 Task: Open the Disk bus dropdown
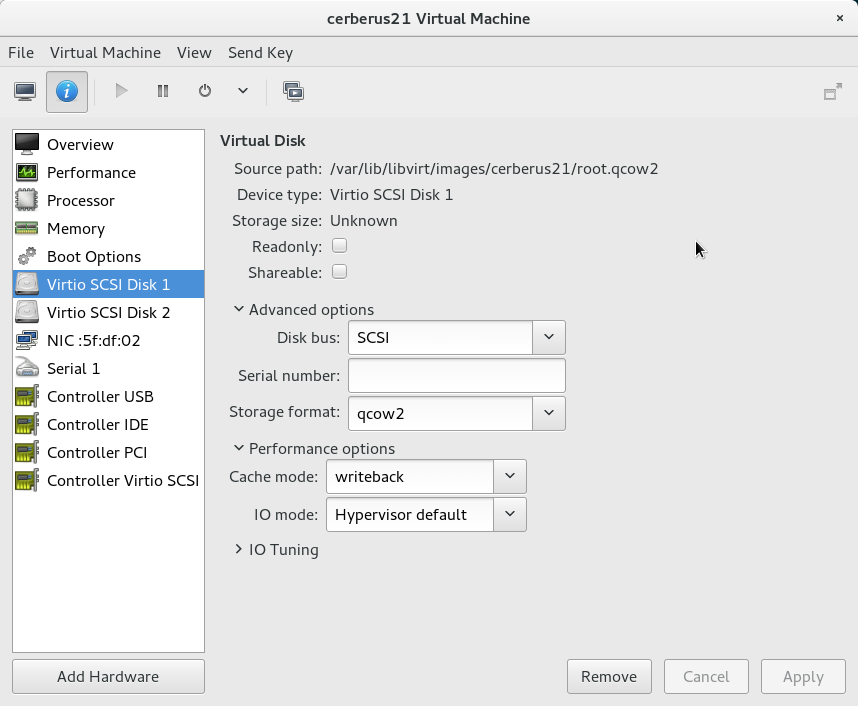548,338
